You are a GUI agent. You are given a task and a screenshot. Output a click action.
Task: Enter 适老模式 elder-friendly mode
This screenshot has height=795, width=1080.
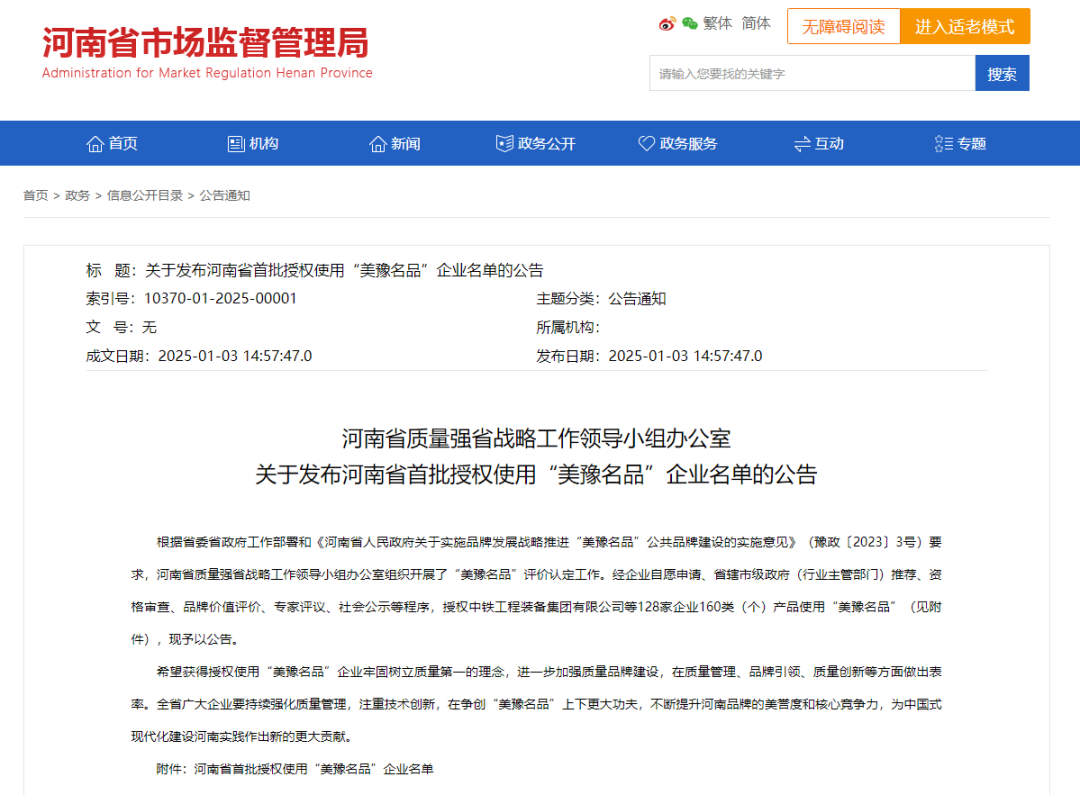pyautogui.click(x=965, y=26)
